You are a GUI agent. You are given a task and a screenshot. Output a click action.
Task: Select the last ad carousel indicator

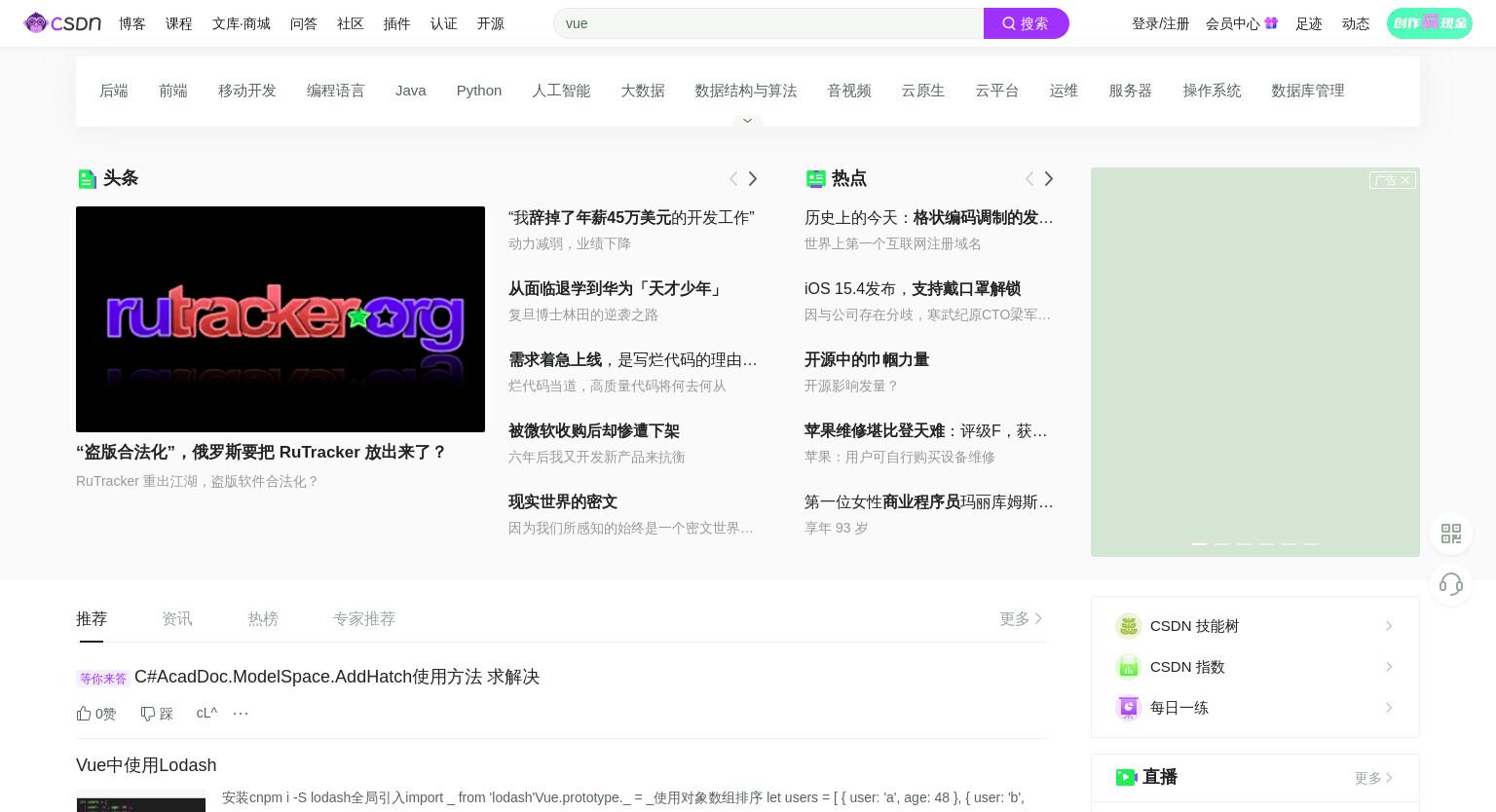pyautogui.click(x=1311, y=543)
